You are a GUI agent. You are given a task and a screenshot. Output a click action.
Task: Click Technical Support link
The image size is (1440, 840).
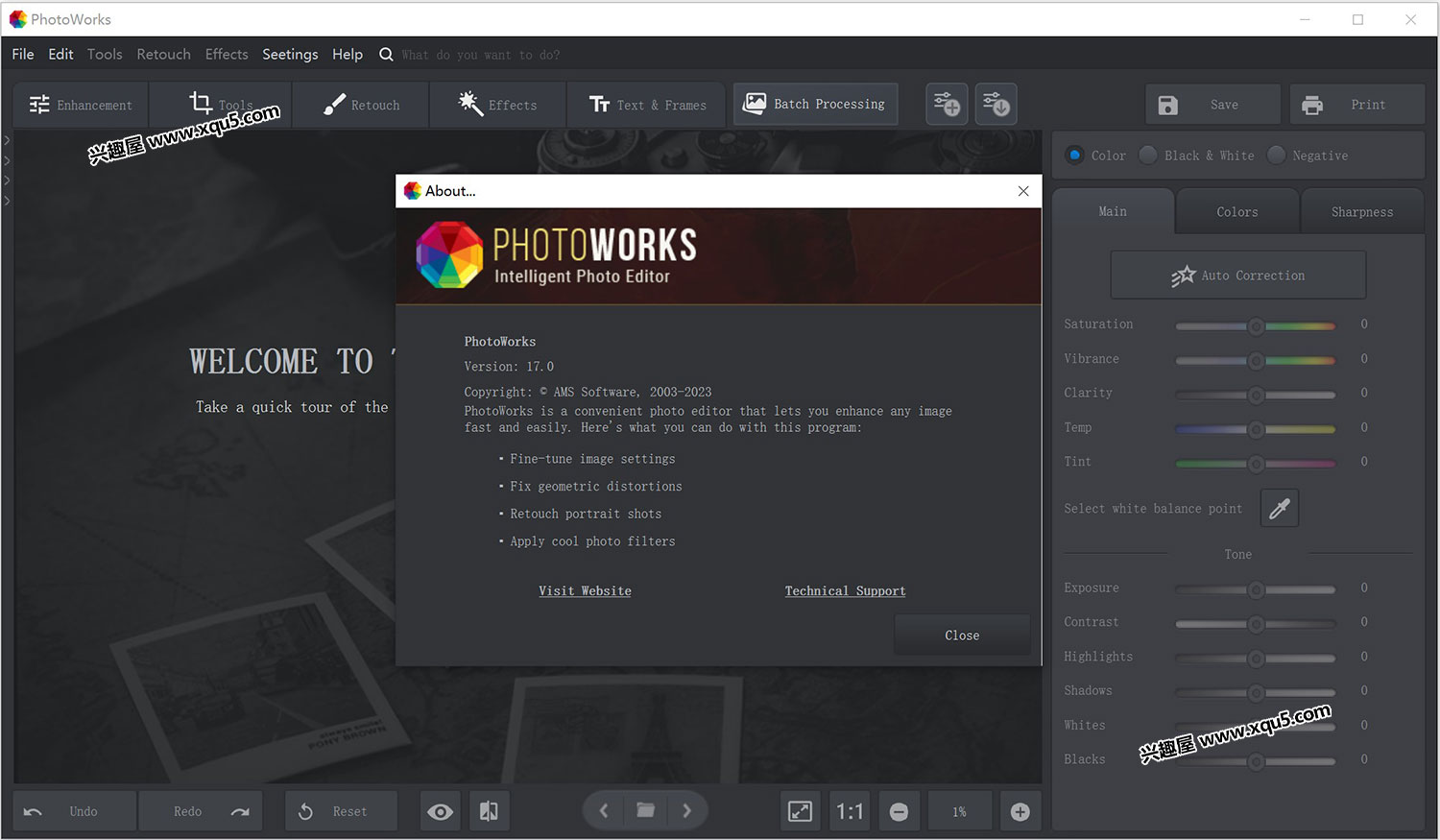[x=845, y=591]
